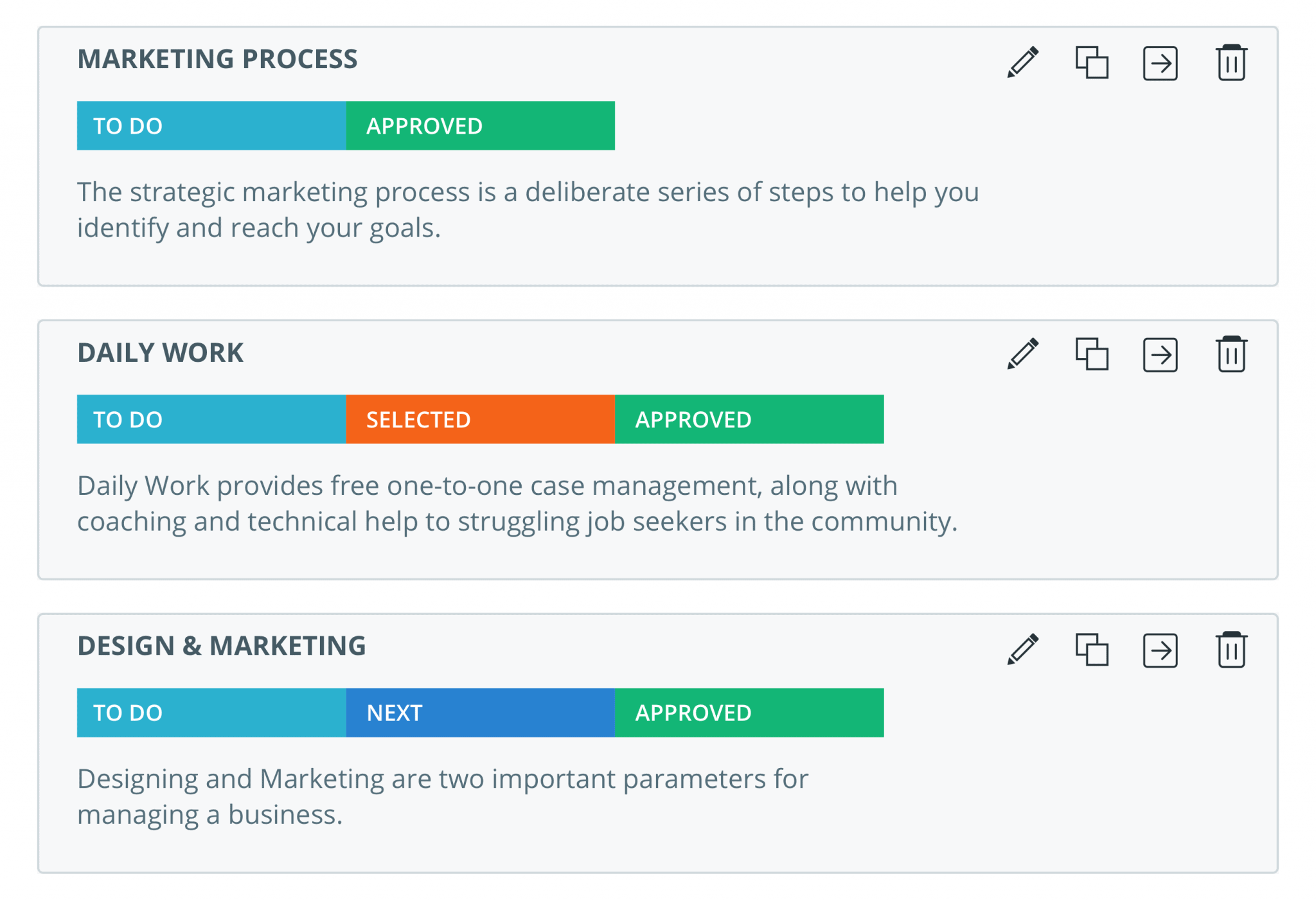Image resolution: width=1316 pixels, height=901 pixels.
Task: Select the DAILY WORK title
Action: pyautogui.click(x=160, y=352)
